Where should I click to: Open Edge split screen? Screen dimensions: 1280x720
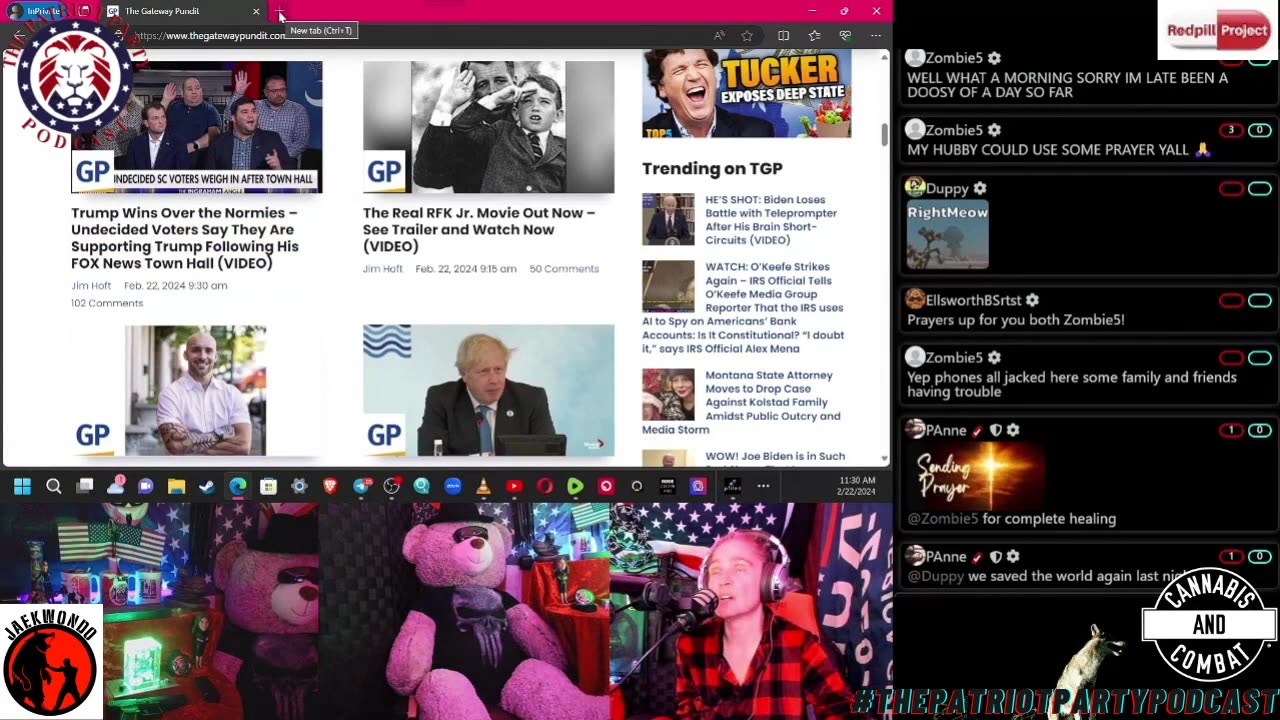click(783, 36)
